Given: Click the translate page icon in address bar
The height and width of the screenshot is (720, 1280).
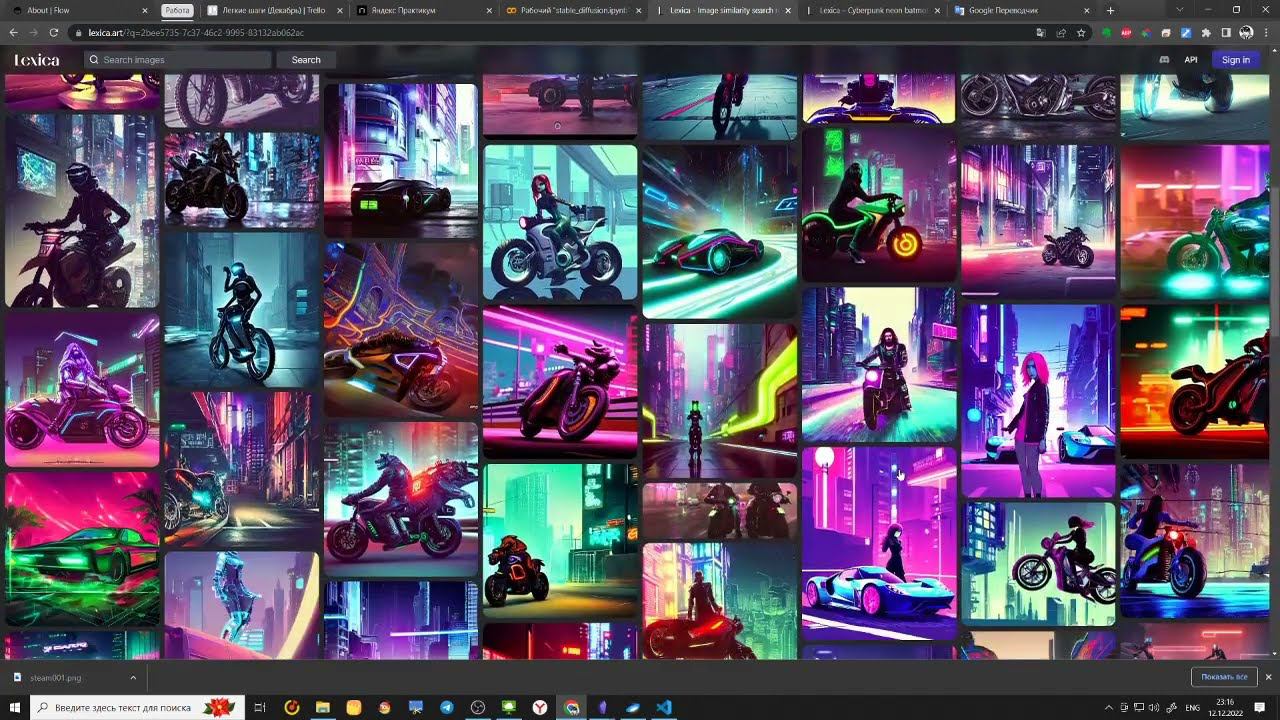Looking at the screenshot, I should 1041,33.
